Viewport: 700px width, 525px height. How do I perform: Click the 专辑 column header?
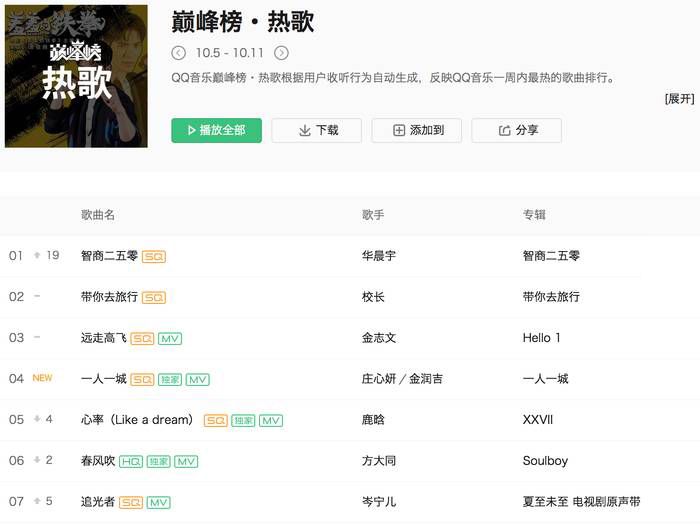pos(534,215)
